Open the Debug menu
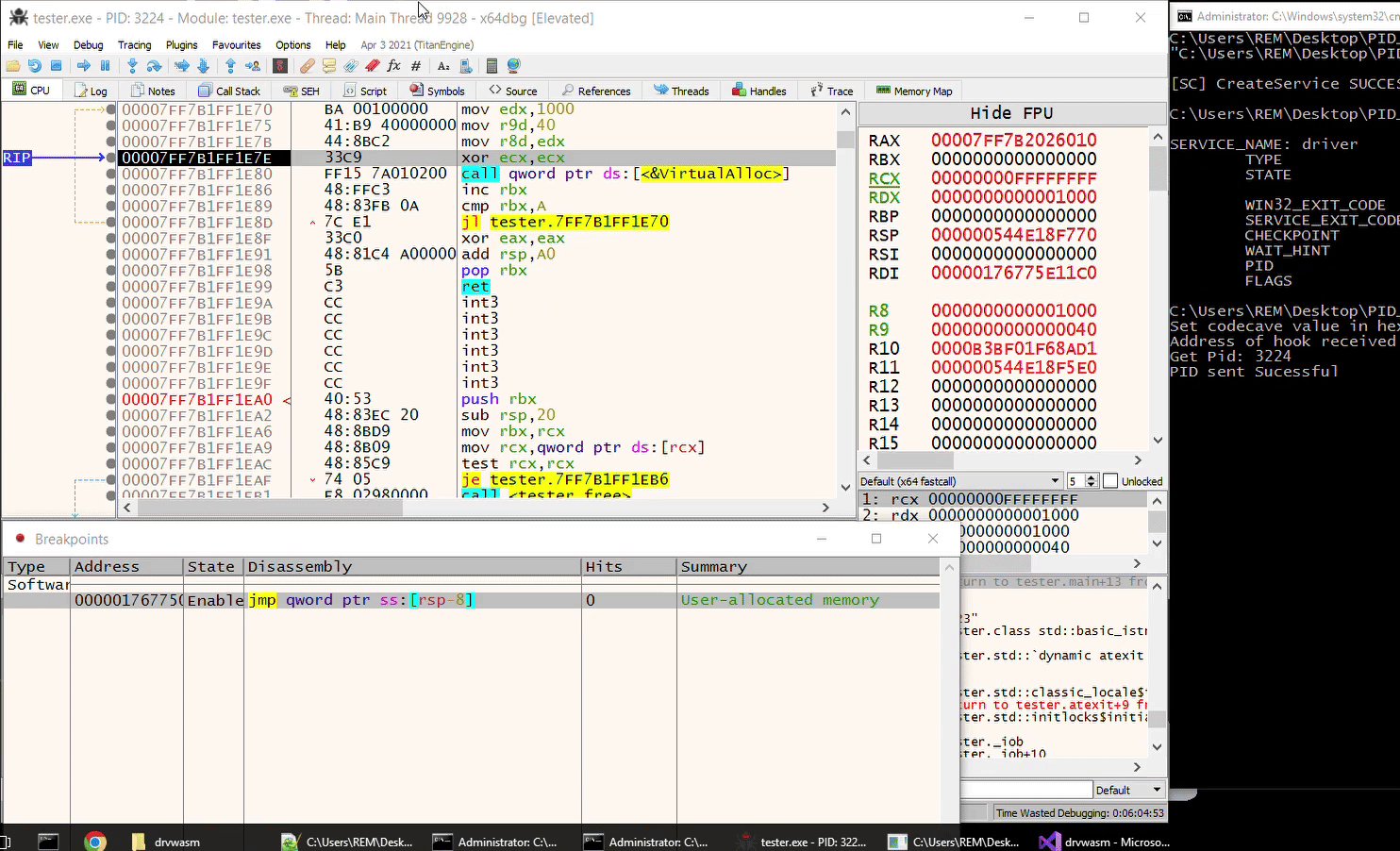The width and height of the screenshot is (1400, 851). [x=88, y=45]
